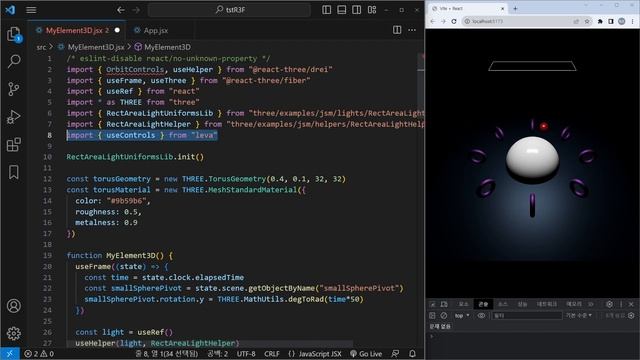Open the browser profile avatar
The height and width of the screenshot is (360, 640).
(x=622, y=21)
